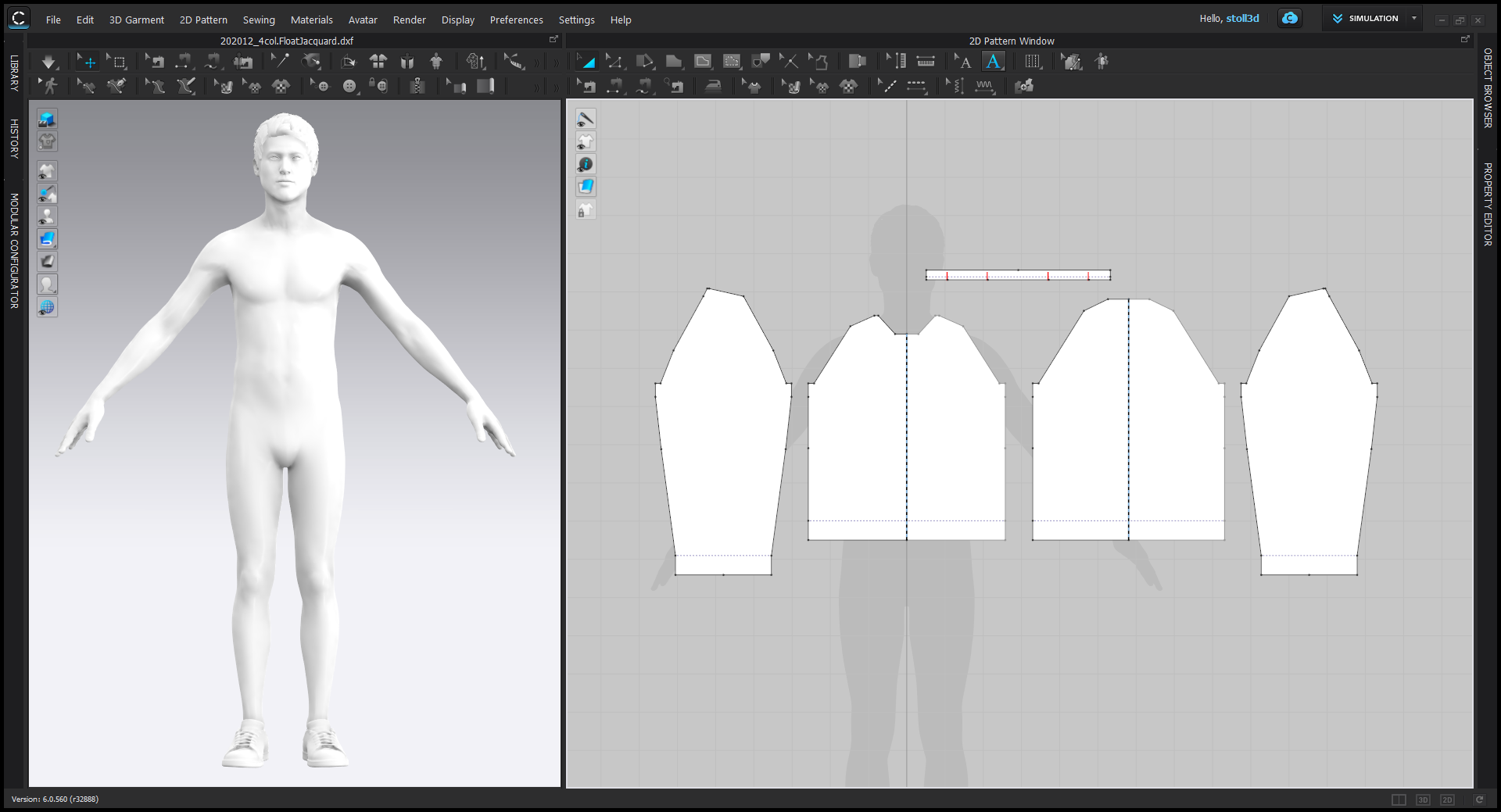This screenshot has width=1501, height=812.
Task: Activate the Tape Measure tool
Action: [x=513, y=61]
